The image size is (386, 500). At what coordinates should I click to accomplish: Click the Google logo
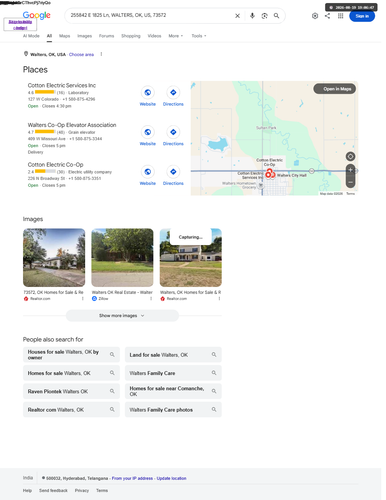[x=37, y=15]
